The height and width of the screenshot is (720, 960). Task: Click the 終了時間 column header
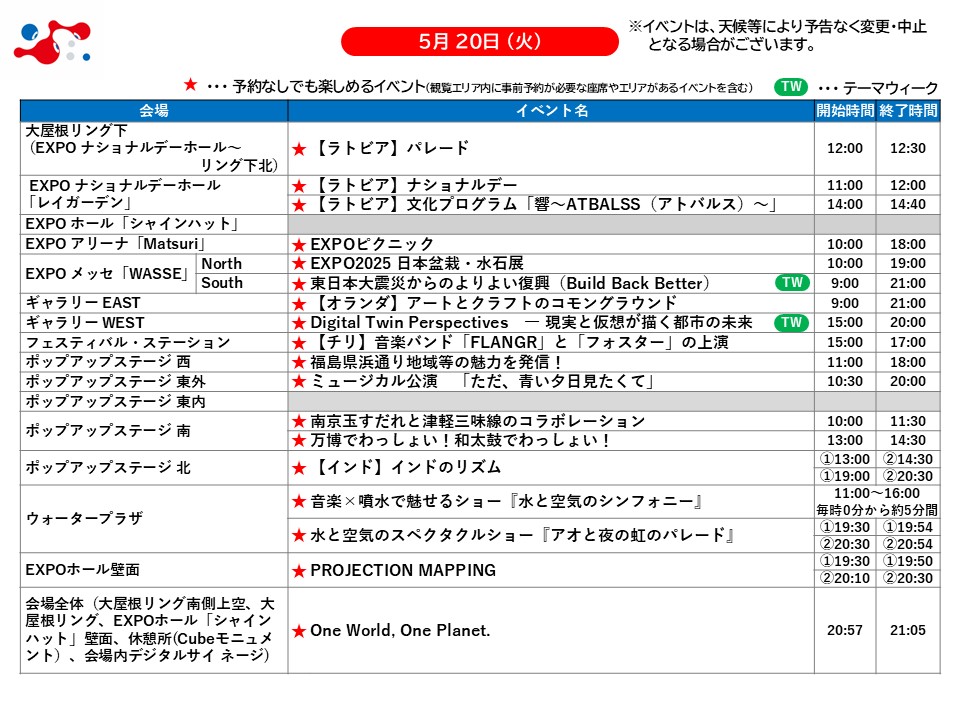[x=908, y=111]
